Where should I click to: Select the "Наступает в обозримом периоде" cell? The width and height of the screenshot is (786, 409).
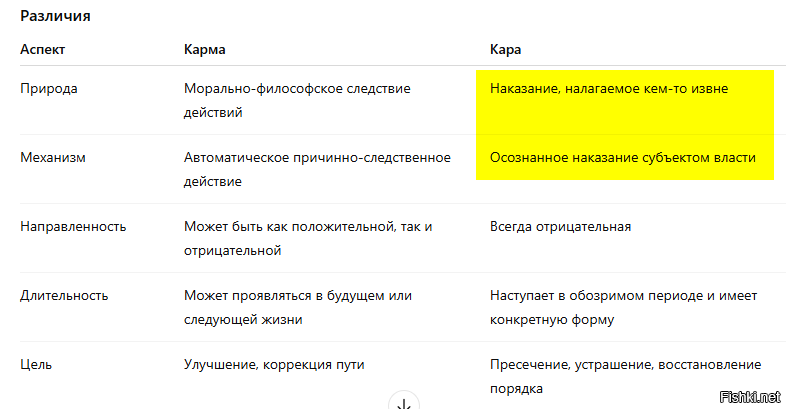(x=624, y=307)
